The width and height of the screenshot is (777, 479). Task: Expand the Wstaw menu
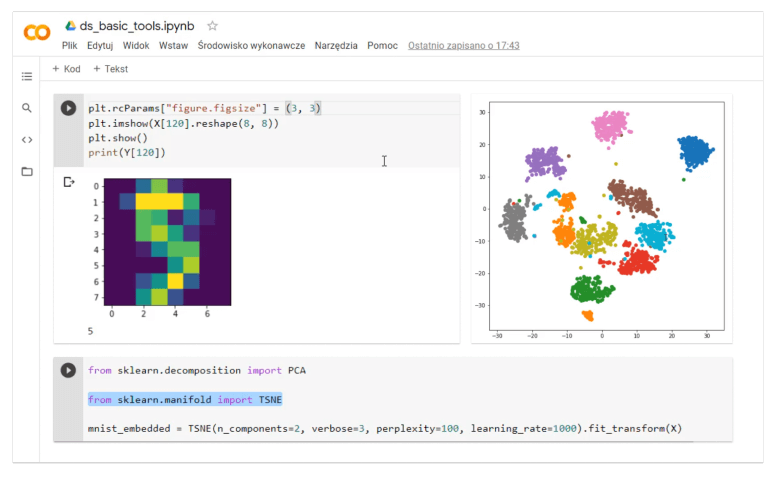coord(173,46)
